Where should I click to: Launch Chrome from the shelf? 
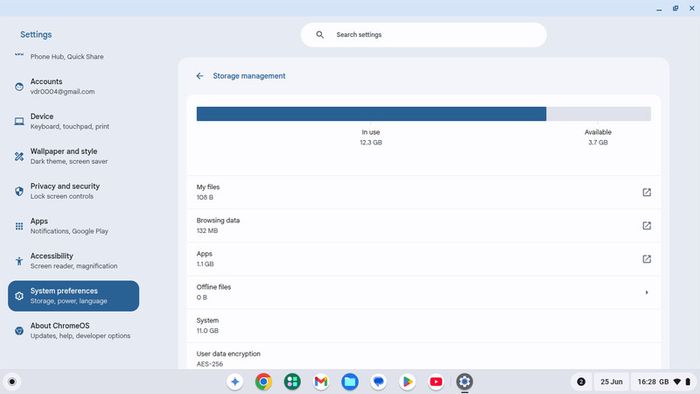pos(263,382)
